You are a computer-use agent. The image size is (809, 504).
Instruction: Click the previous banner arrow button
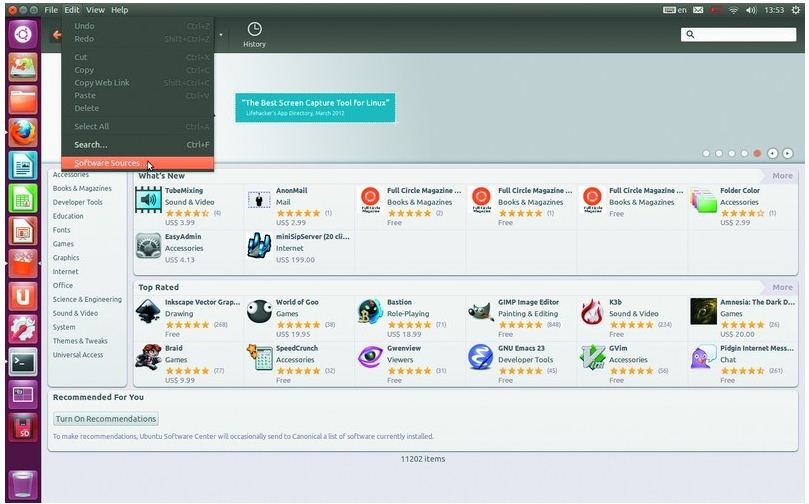tap(772, 153)
